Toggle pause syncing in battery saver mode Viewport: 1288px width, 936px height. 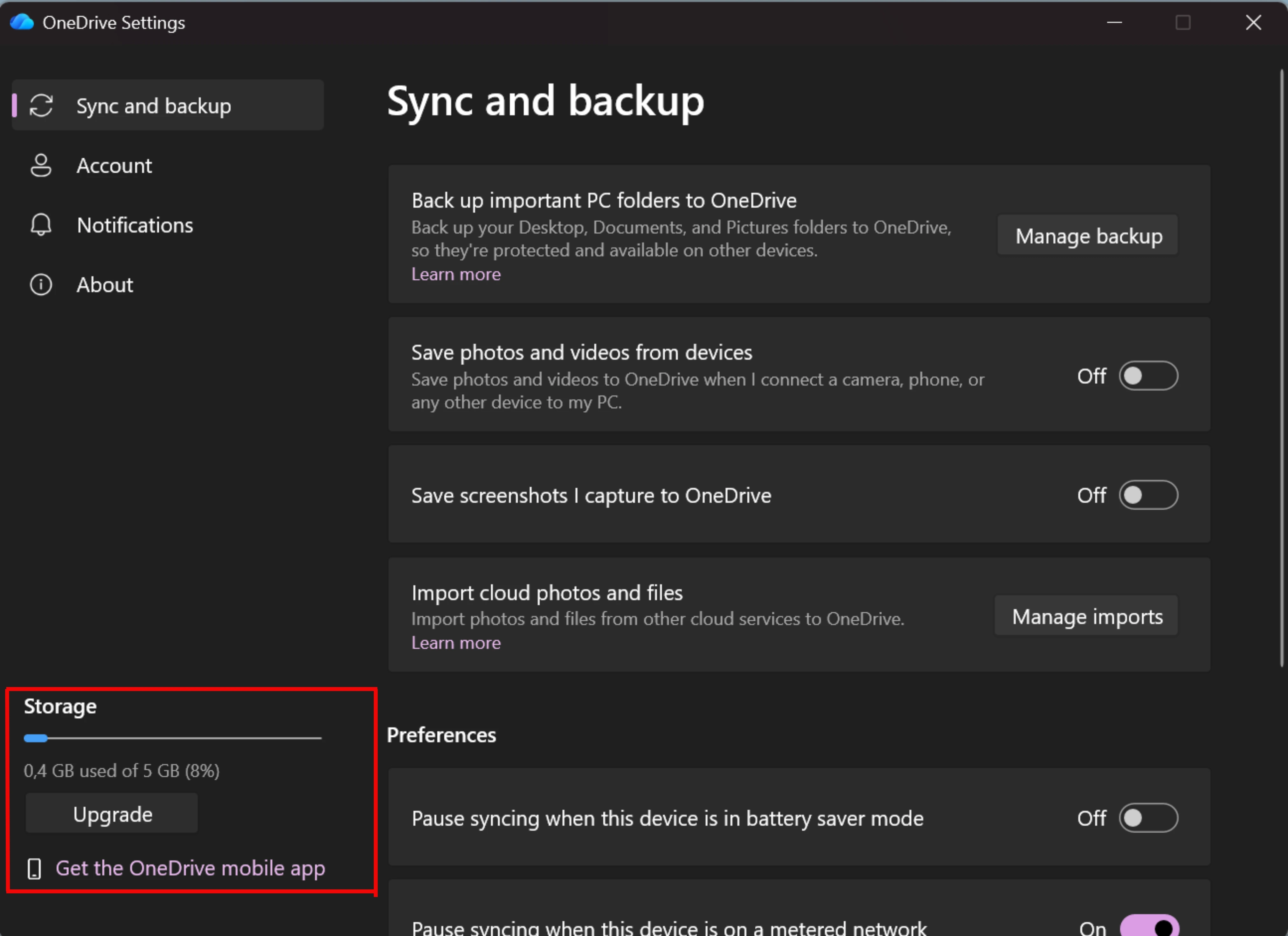1148,818
